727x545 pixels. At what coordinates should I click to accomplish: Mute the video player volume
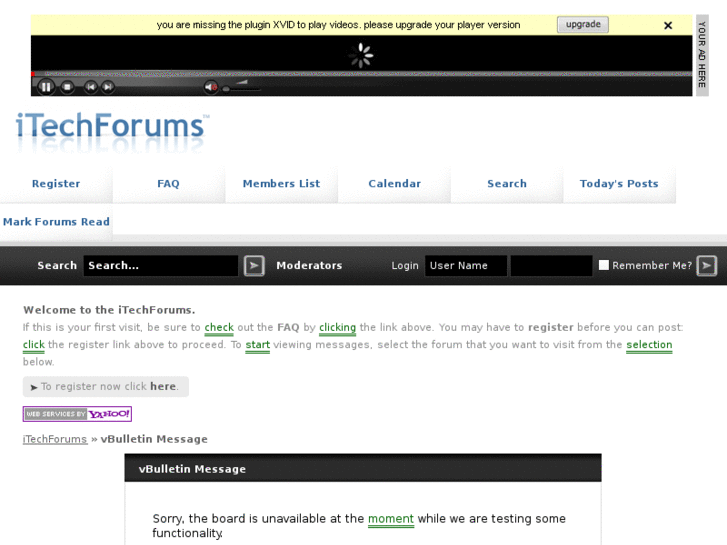pos(211,87)
